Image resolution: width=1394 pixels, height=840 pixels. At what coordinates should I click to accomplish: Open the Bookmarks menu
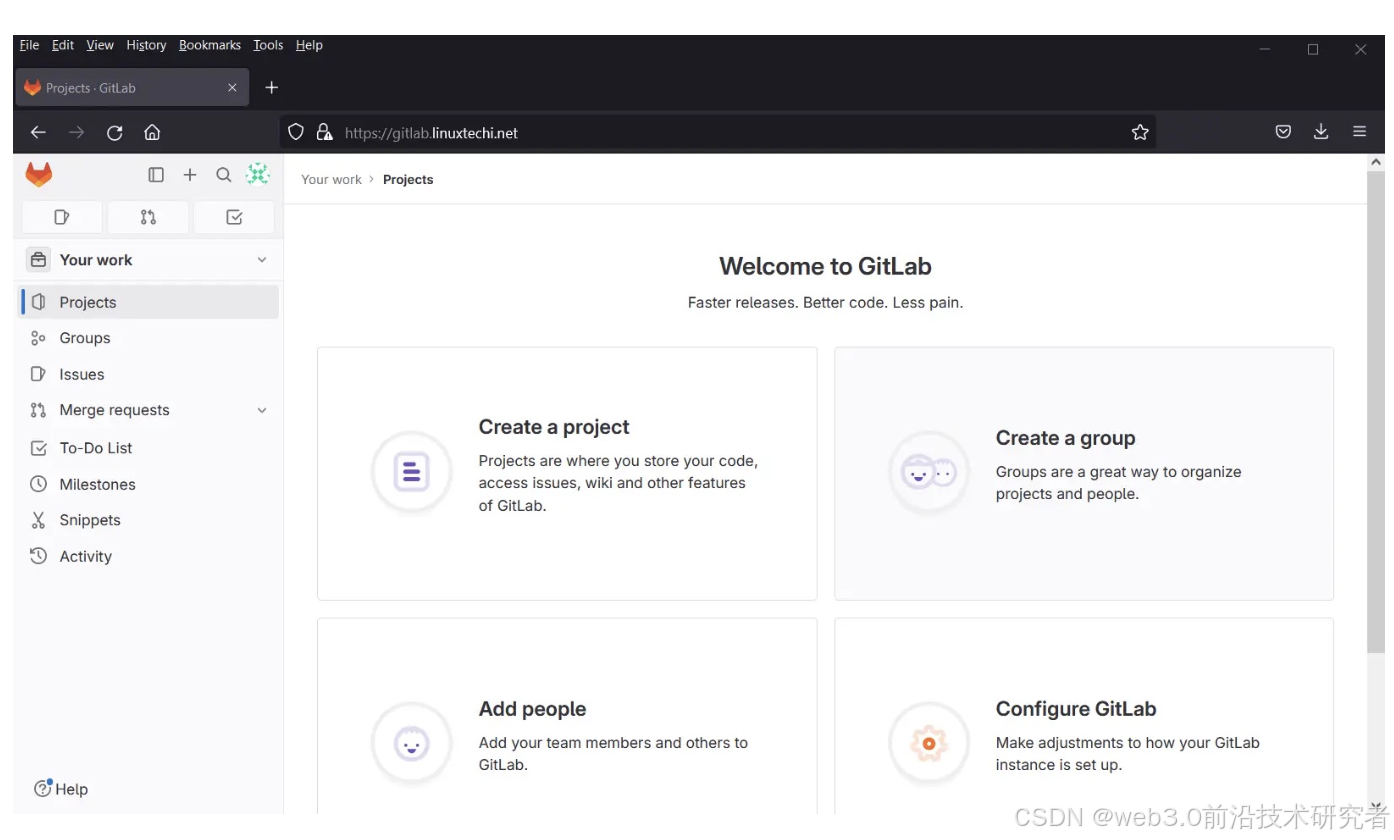point(209,44)
